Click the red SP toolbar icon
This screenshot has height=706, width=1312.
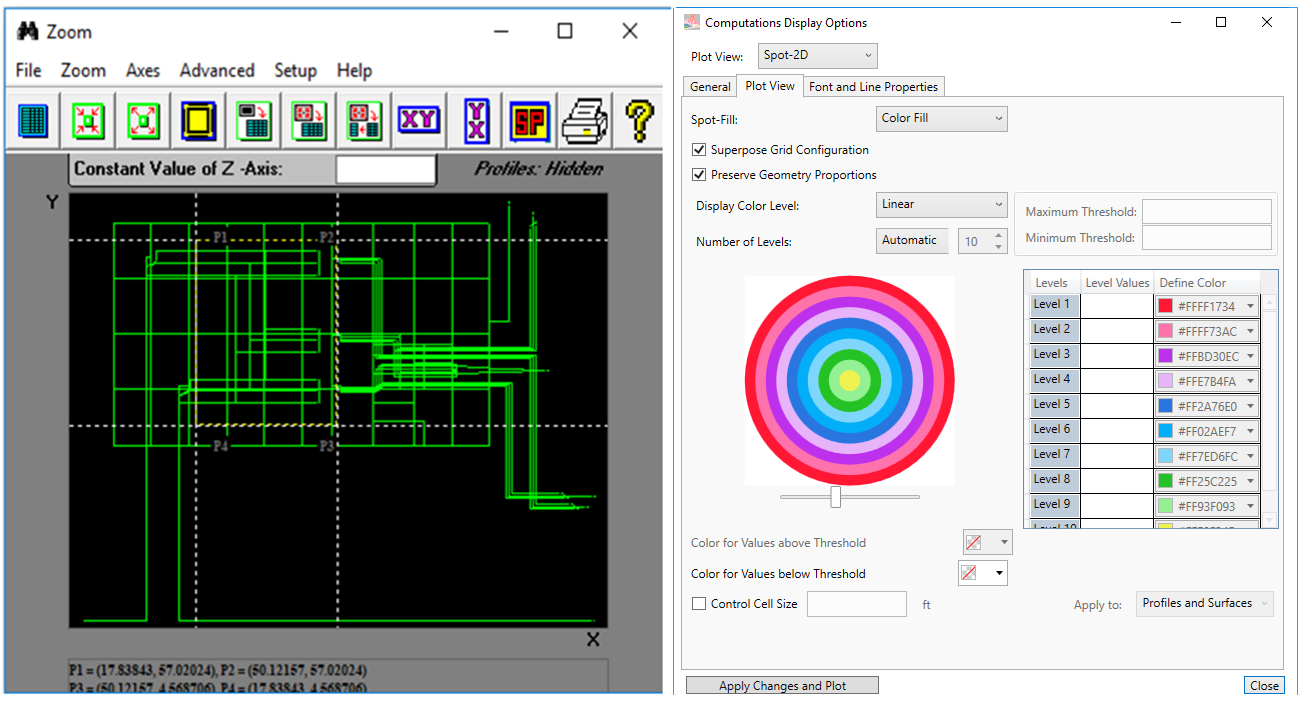529,121
